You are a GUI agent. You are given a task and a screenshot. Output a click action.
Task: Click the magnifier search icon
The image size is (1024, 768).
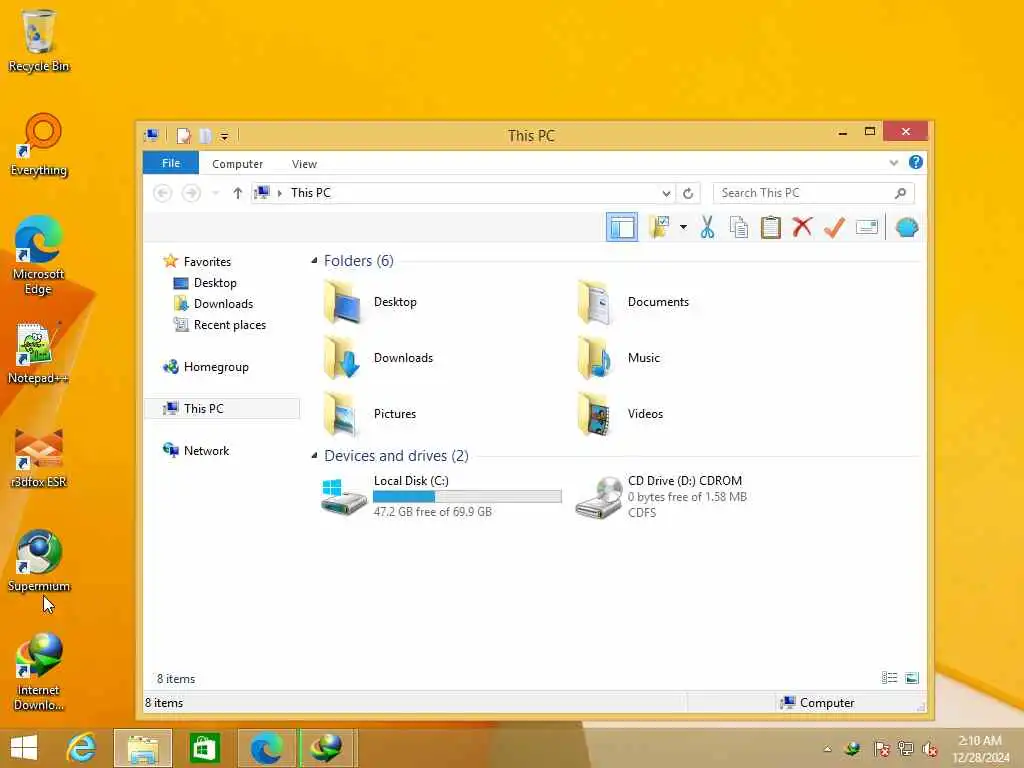901,193
